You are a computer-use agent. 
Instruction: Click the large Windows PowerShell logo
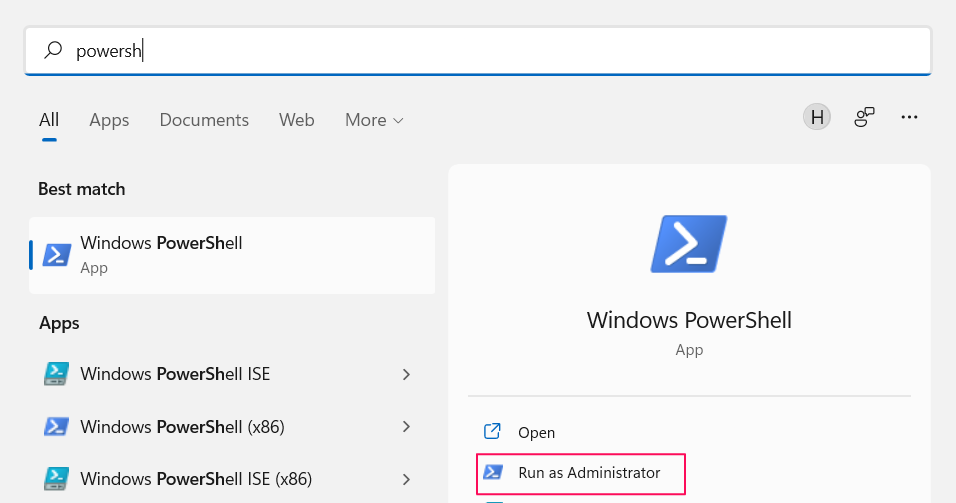click(x=688, y=244)
